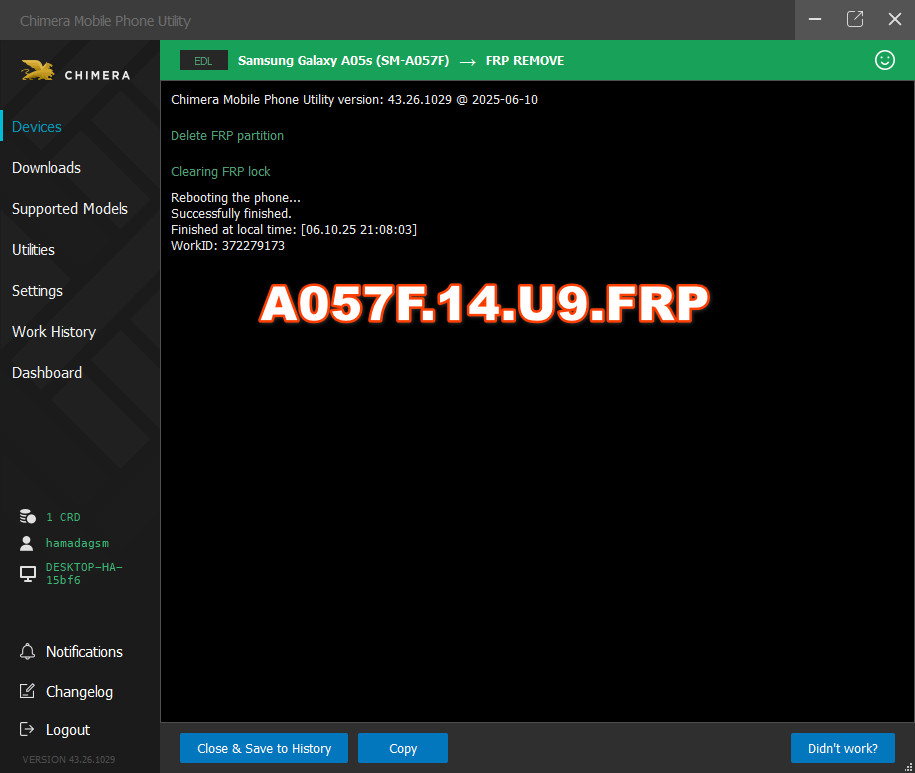The height and width of the screenshot is (773, 915).
Task: View Work History
Action: (x=54, y=331)
